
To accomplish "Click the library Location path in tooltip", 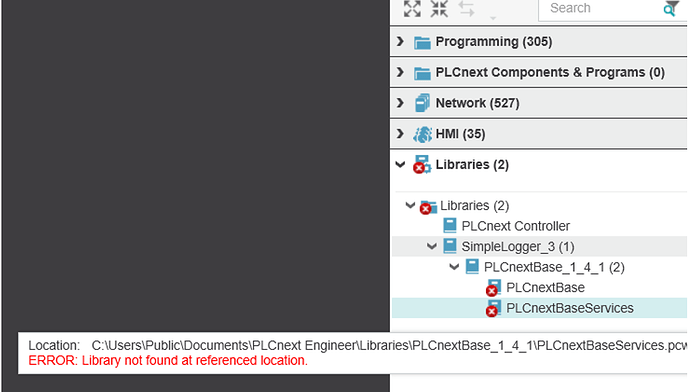I will [389, 345].
